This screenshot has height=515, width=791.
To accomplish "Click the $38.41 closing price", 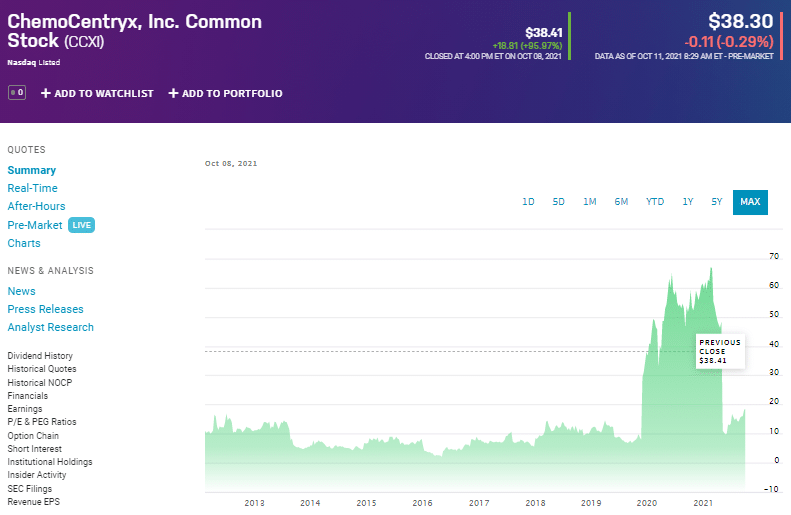I will click(x=543, y=33).
